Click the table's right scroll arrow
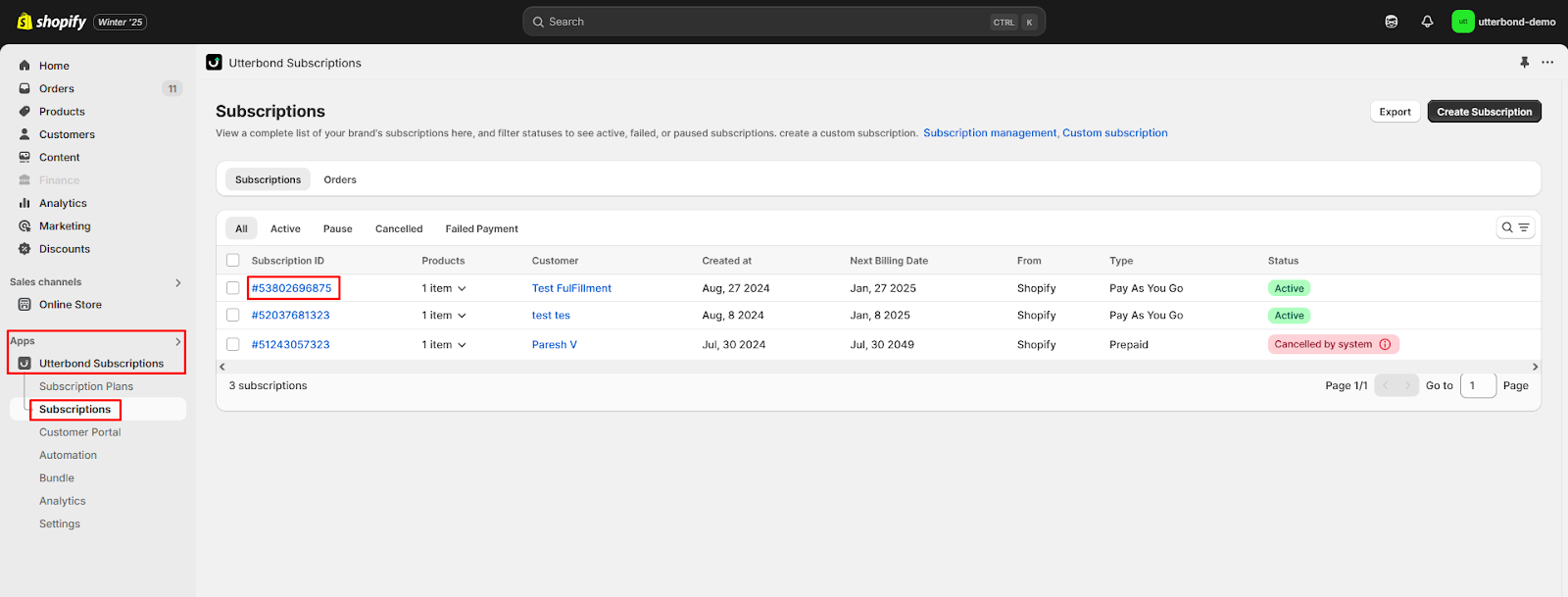Screen dimensions: 1568x597 click(x=1535, y=367)
